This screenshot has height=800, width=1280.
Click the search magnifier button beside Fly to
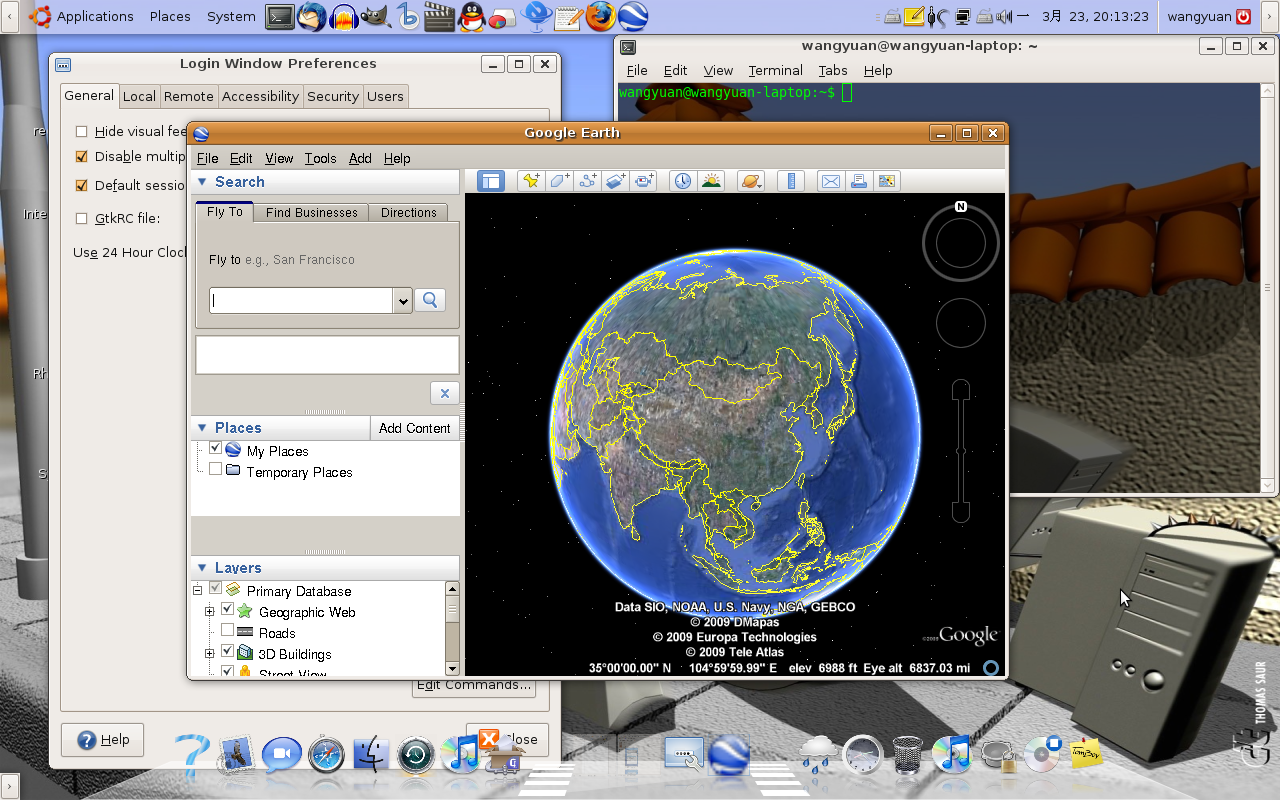[430, 300]
